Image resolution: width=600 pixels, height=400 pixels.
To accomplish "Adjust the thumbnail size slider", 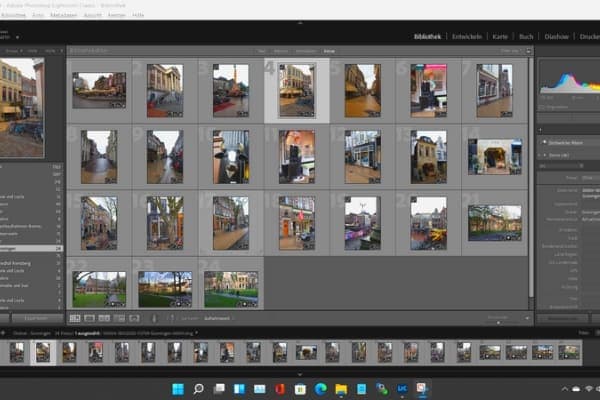I will coord(499,323).
